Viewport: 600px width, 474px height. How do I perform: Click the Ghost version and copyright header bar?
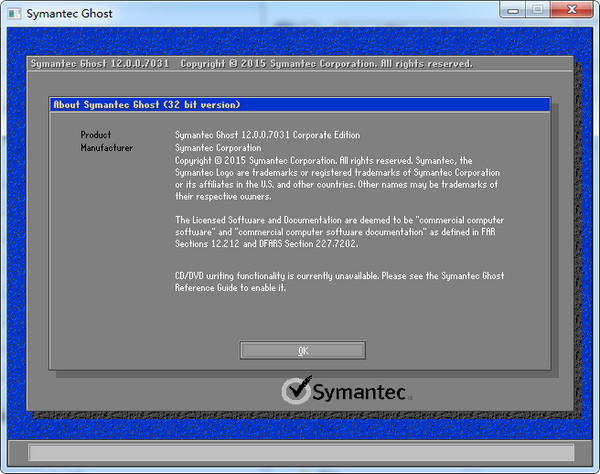click(x=300, y=64)
